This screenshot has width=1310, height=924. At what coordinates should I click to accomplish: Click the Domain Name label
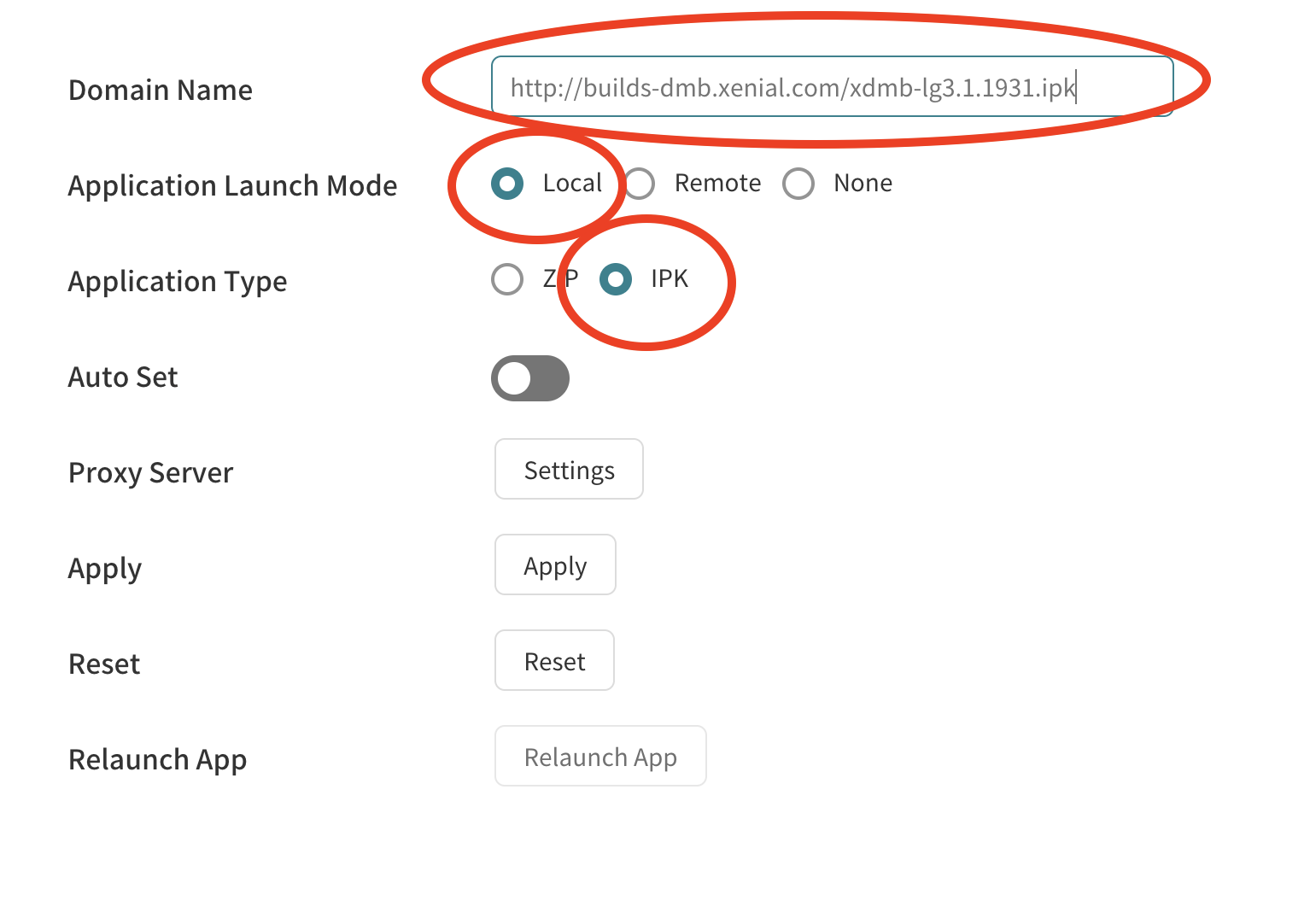[161, 91]
